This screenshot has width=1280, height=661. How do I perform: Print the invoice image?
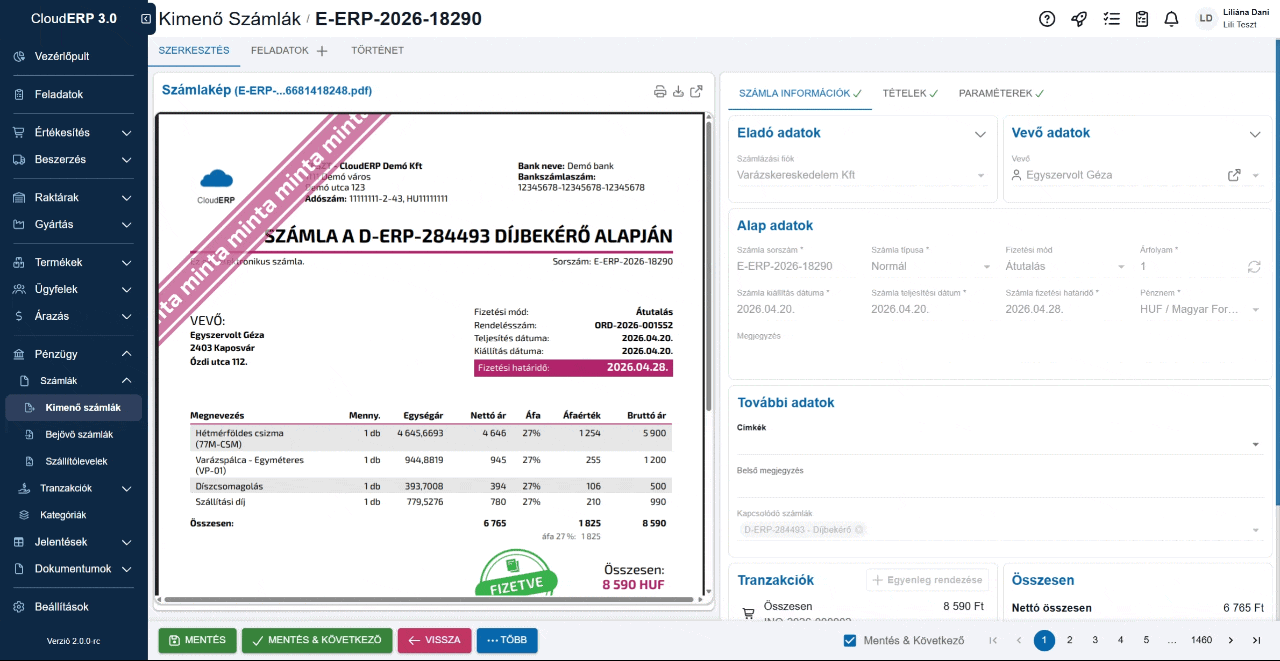coord(659,91)
